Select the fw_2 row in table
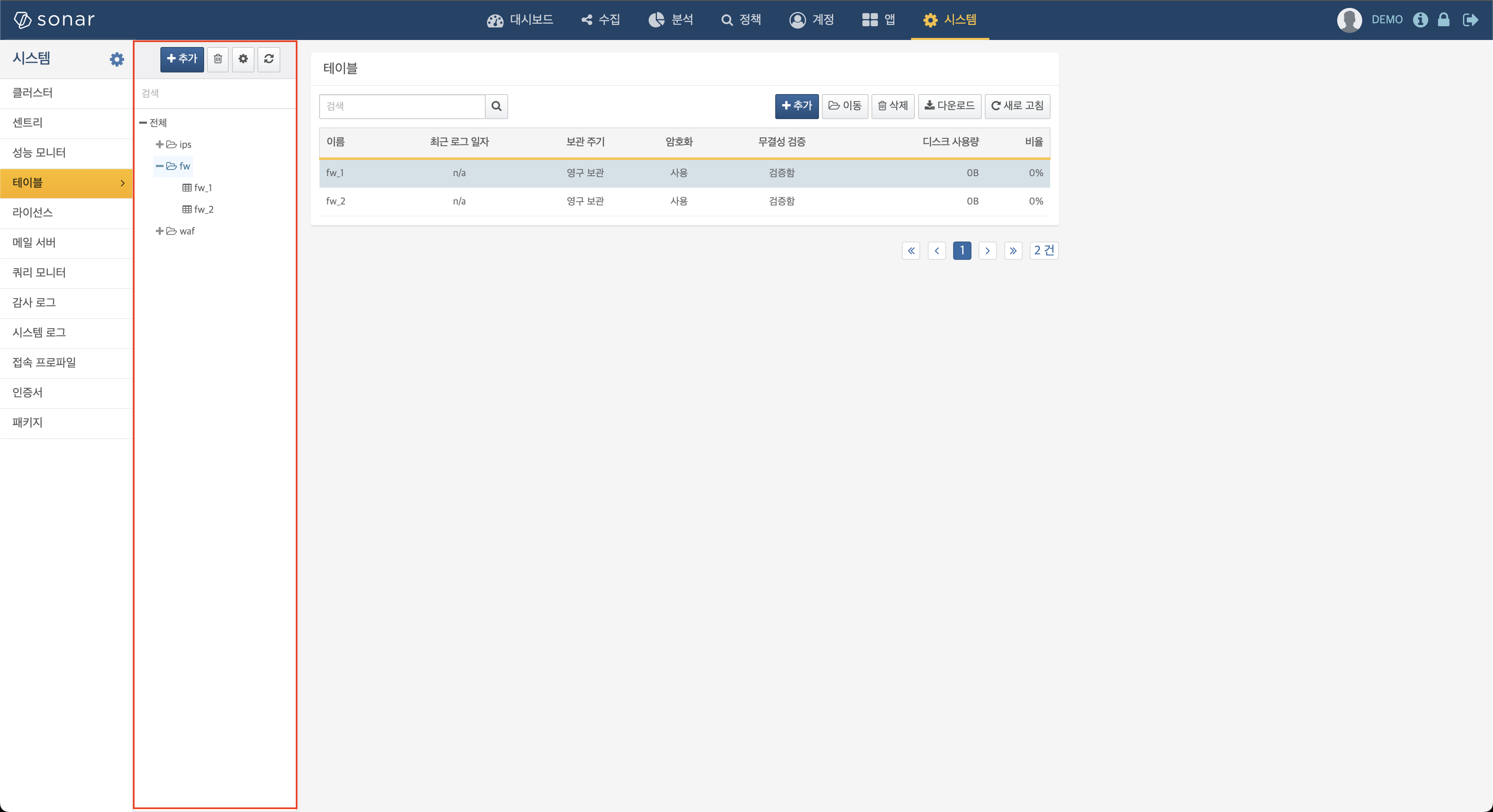This screenshot has width=1493, height=812. point(684,202)
